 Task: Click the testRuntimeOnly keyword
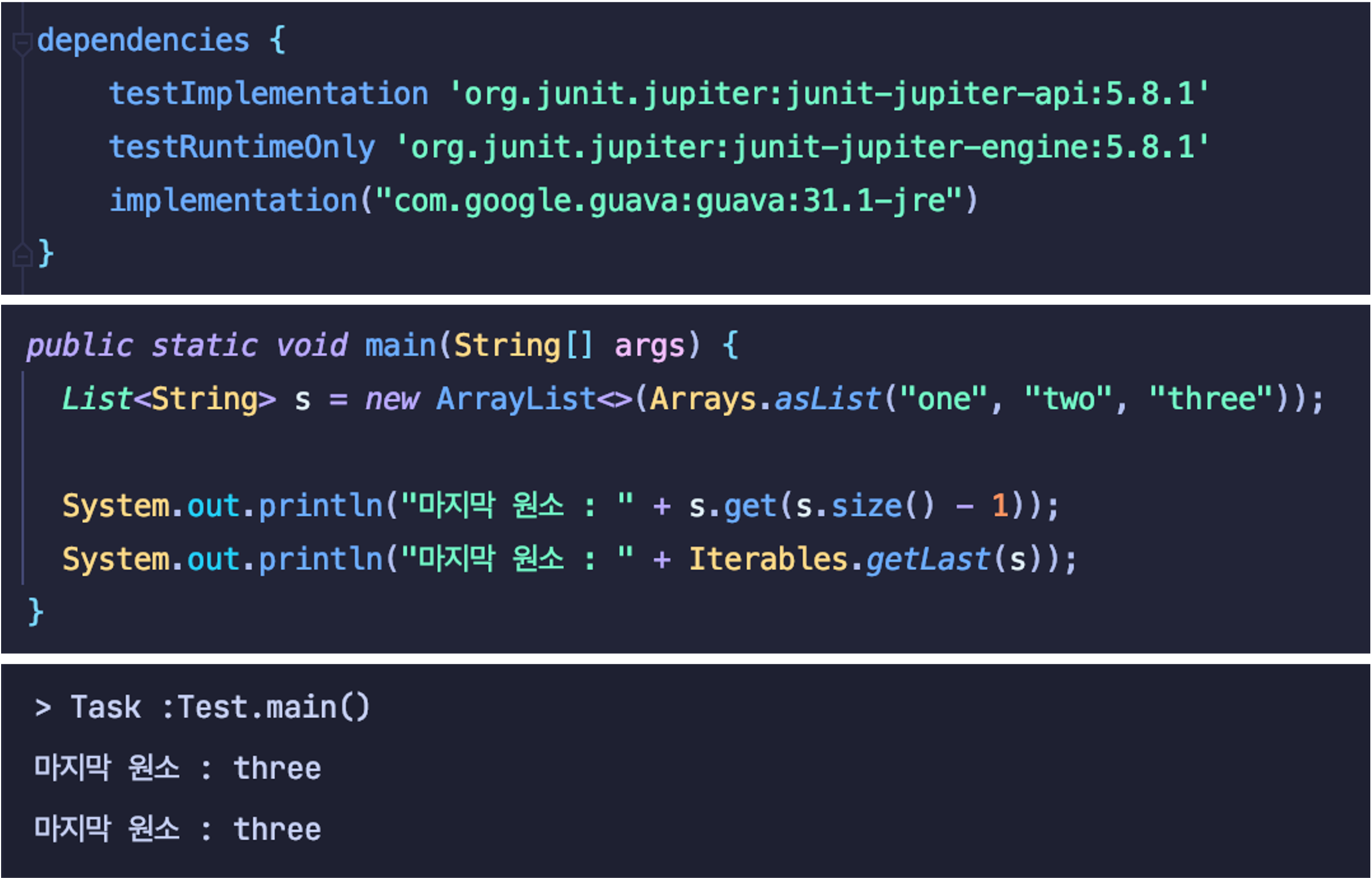[x=242, y=147]
